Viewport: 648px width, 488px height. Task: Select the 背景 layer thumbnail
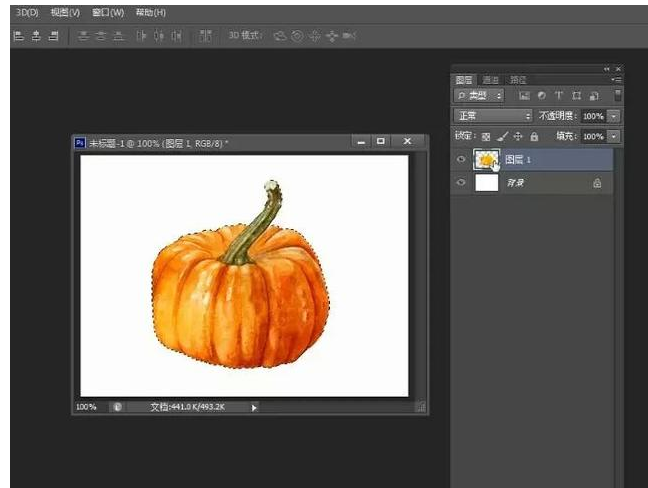pyautogui.click(x=486, y=184)
